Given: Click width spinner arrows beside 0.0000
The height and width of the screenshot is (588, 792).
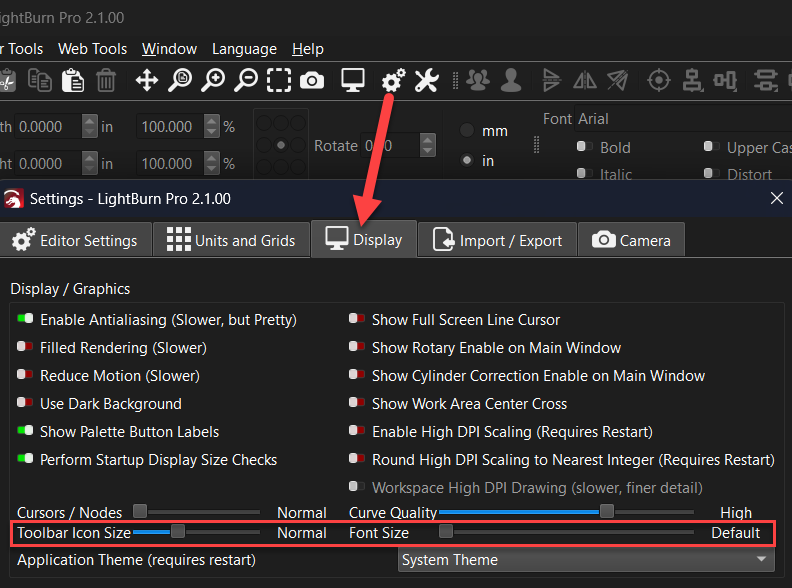Looking at the screenshot, I should (89, 126).
